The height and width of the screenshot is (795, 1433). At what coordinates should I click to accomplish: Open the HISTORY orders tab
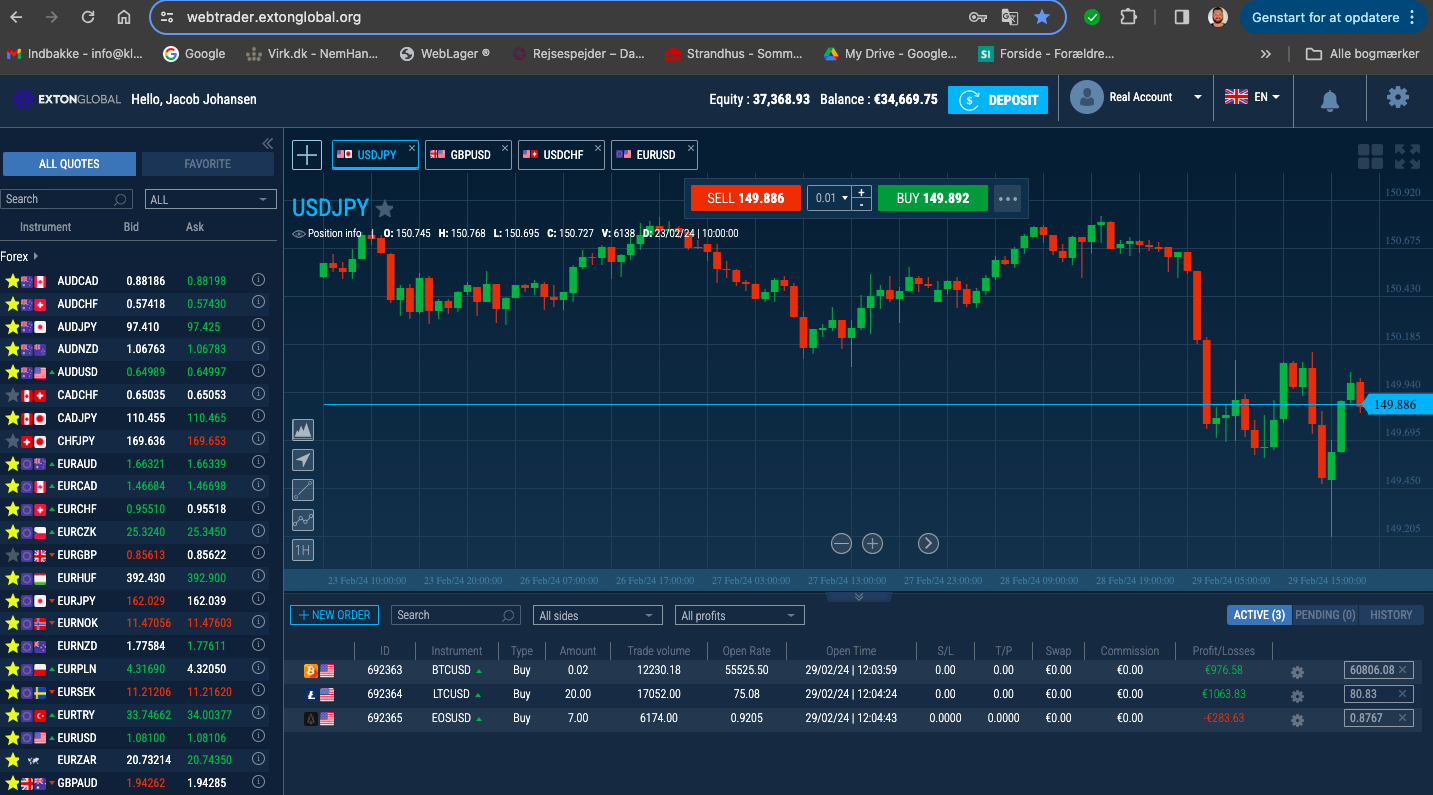click(x=1390, y=615)
